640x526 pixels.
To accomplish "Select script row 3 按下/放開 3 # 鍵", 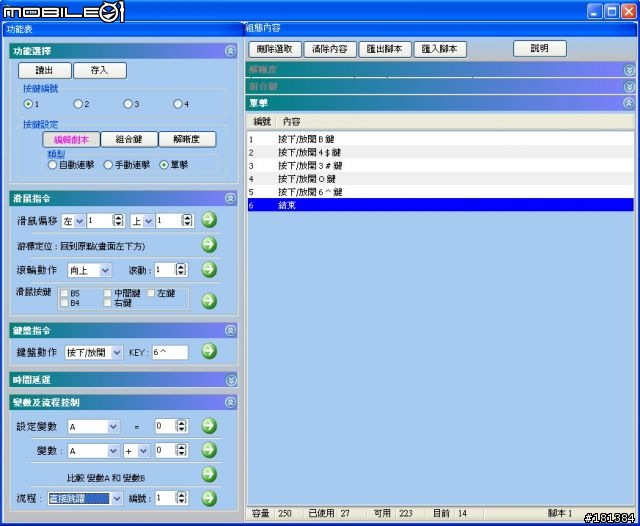I will coord(441,166).
